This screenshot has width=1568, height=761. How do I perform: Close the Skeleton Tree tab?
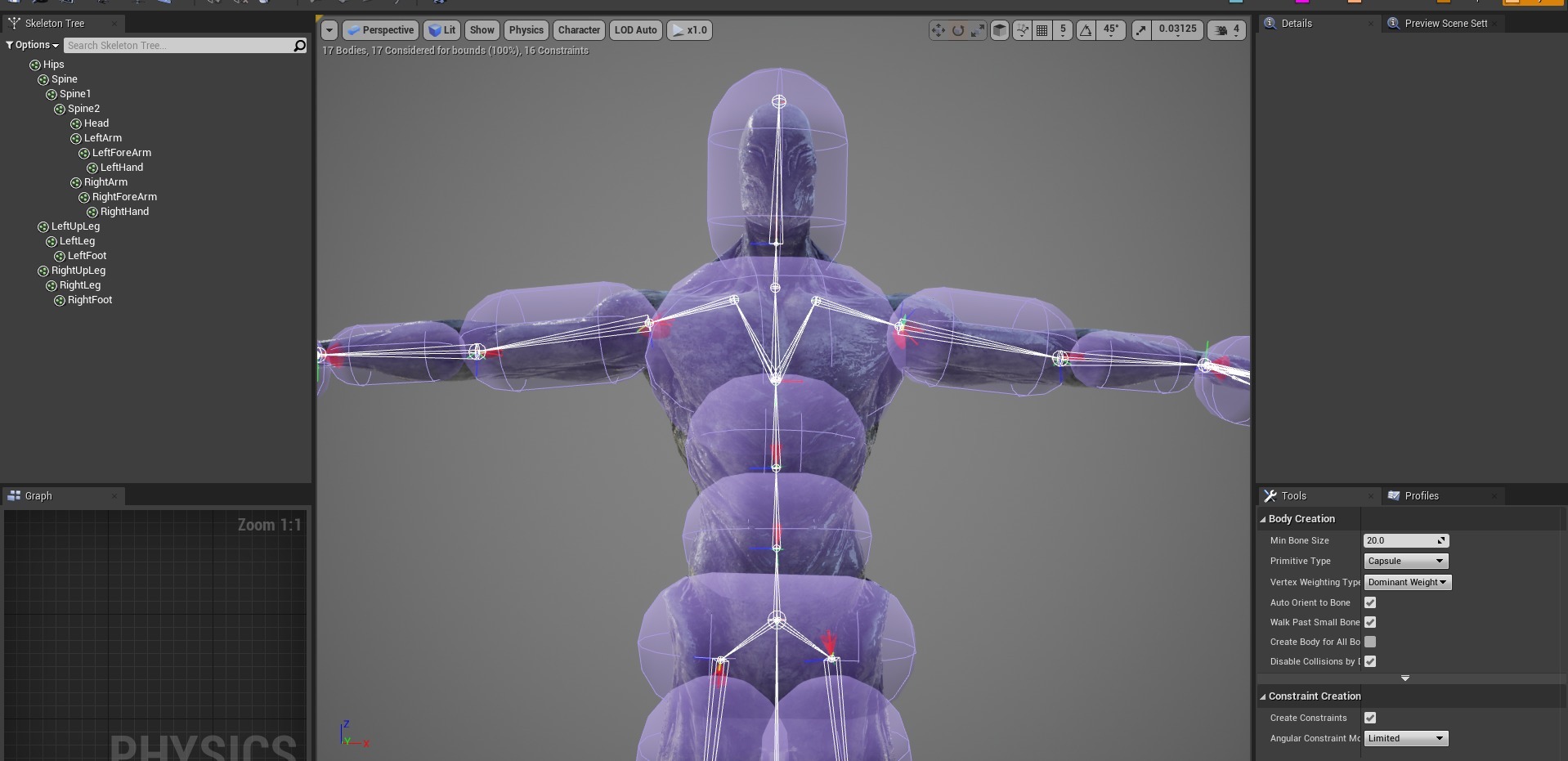coord(114,23)
